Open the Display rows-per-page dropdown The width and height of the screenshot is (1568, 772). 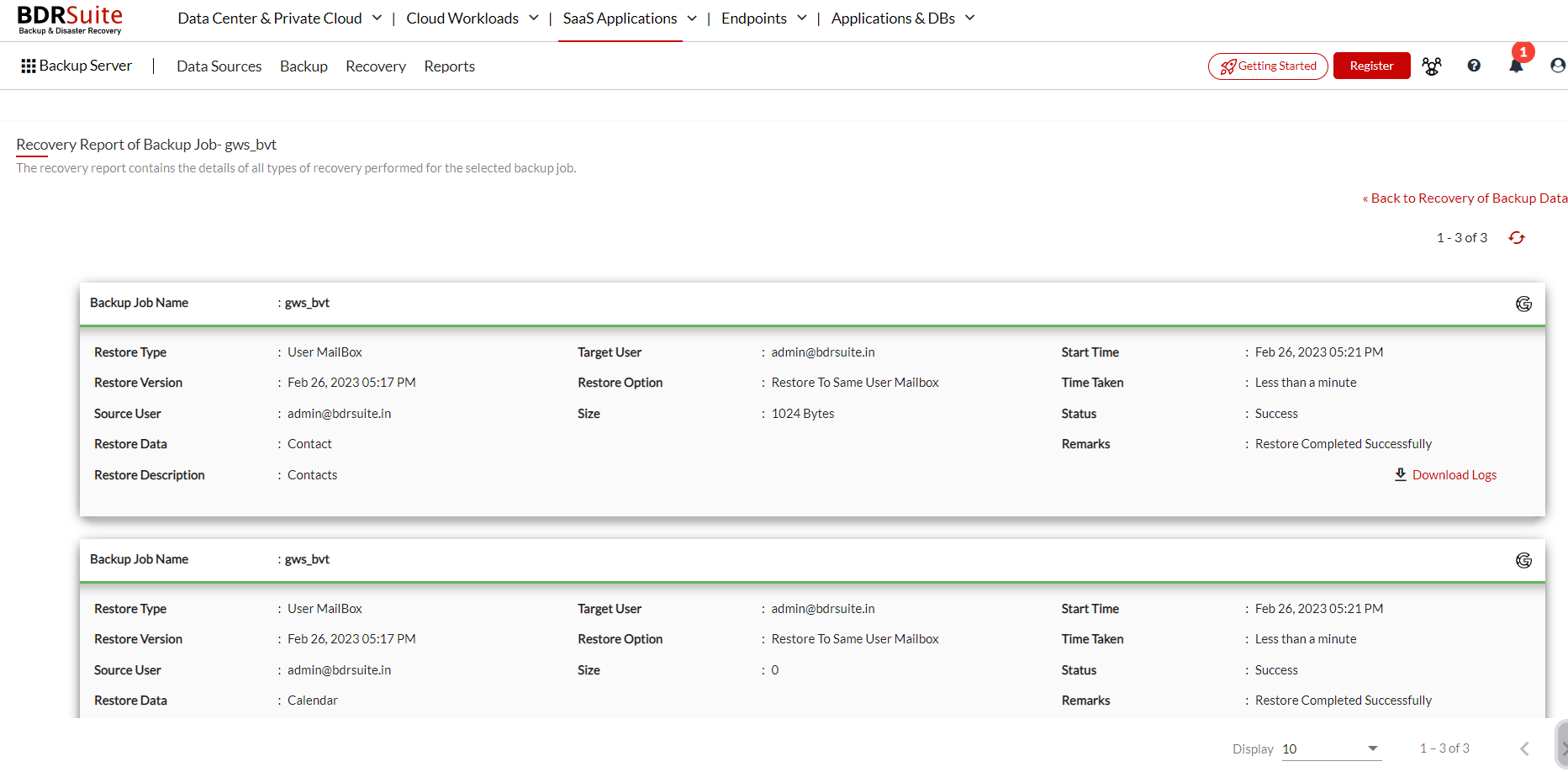1332,748
